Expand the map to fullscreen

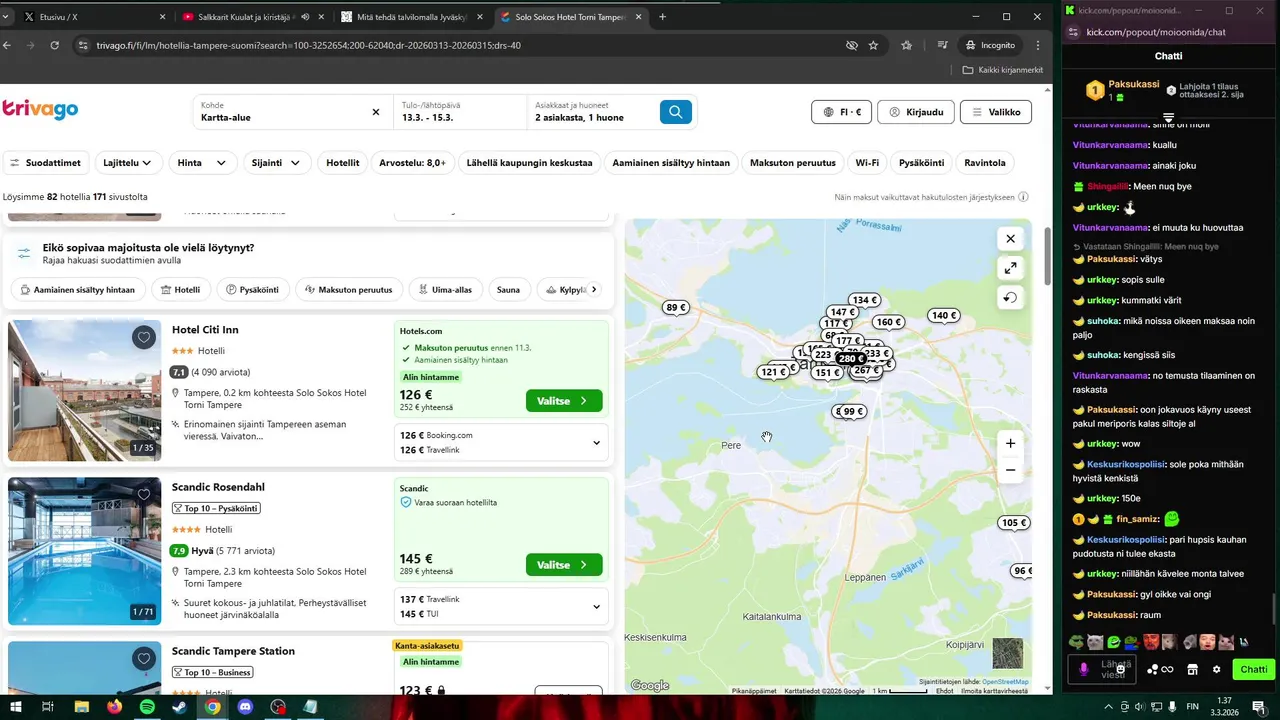point(1010,268)
